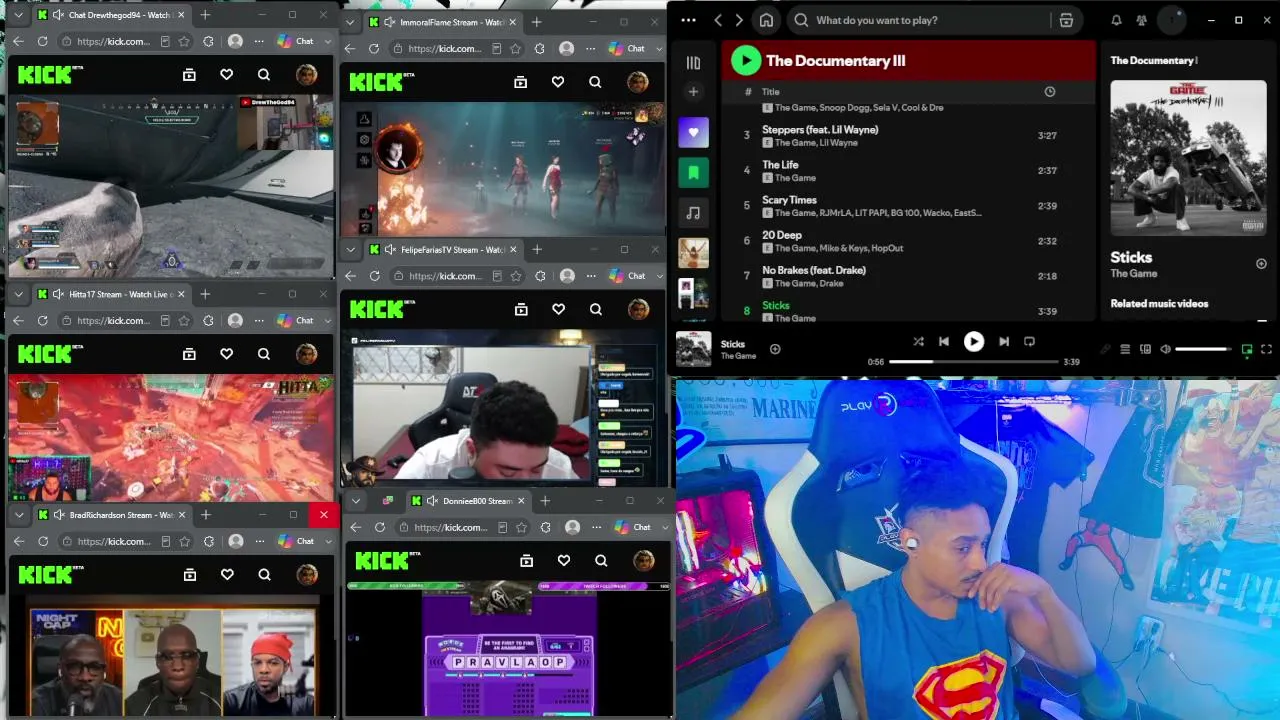The image size is (1280, 720).
Task: Open Spotify's What's New notifications bell
Action: (x=1116, y=20)
